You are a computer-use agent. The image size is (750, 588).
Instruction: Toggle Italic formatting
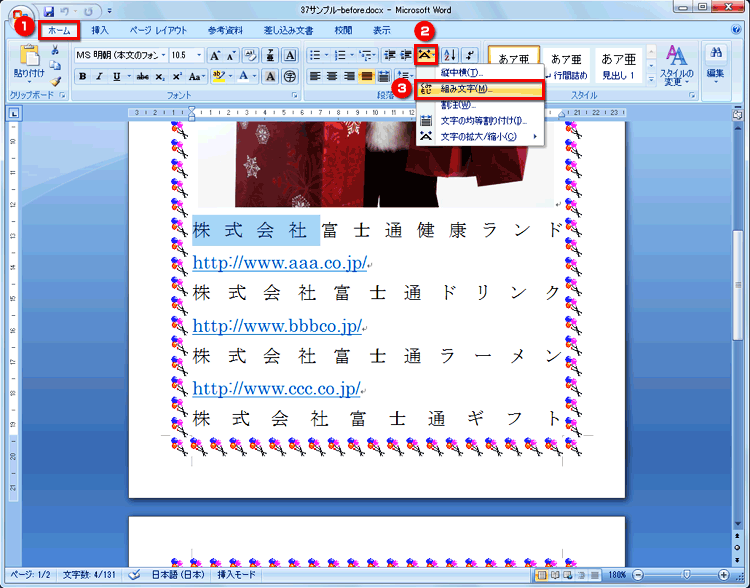99,77
